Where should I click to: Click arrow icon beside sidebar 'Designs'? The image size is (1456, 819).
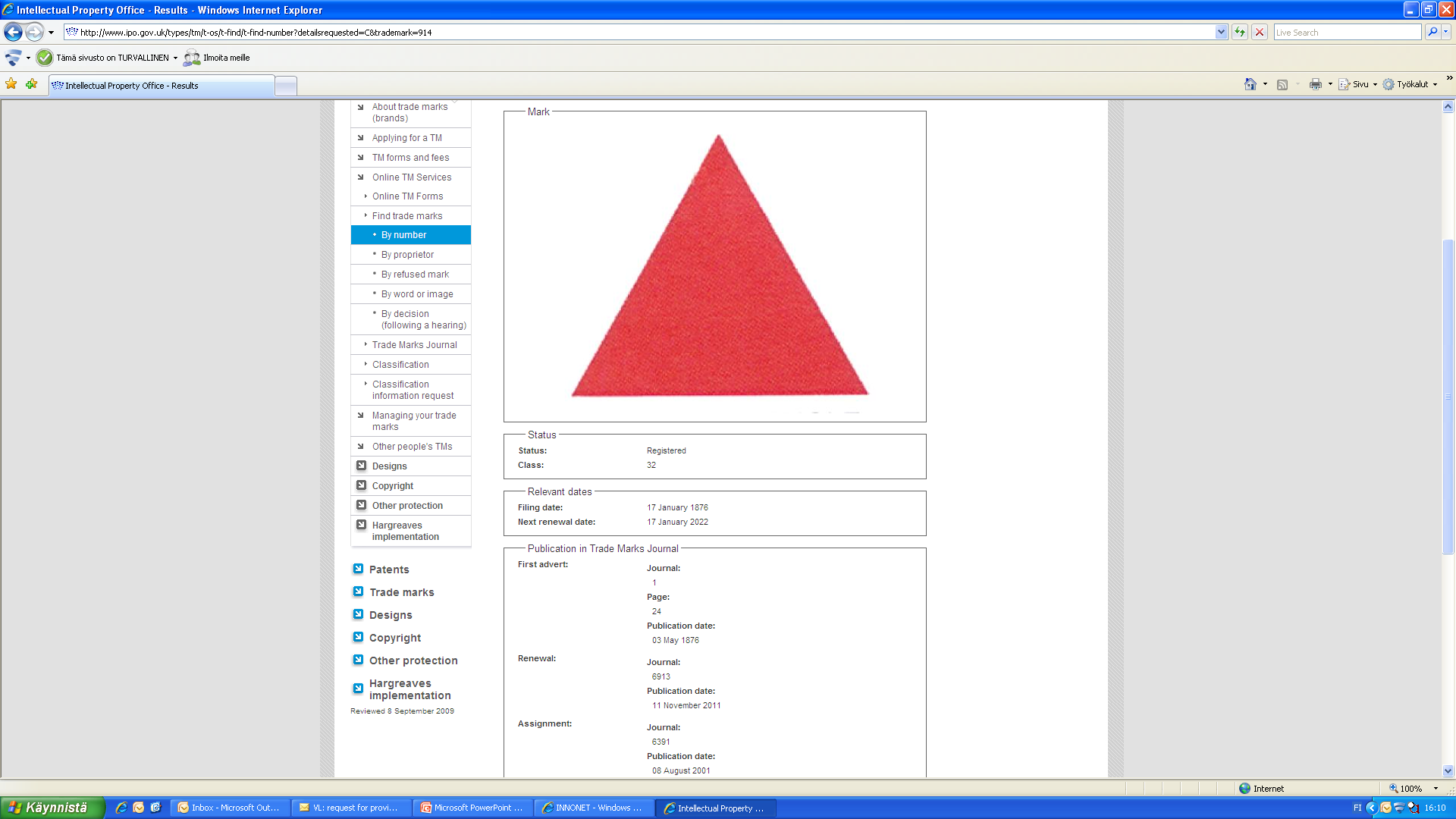tap(361, 466)
